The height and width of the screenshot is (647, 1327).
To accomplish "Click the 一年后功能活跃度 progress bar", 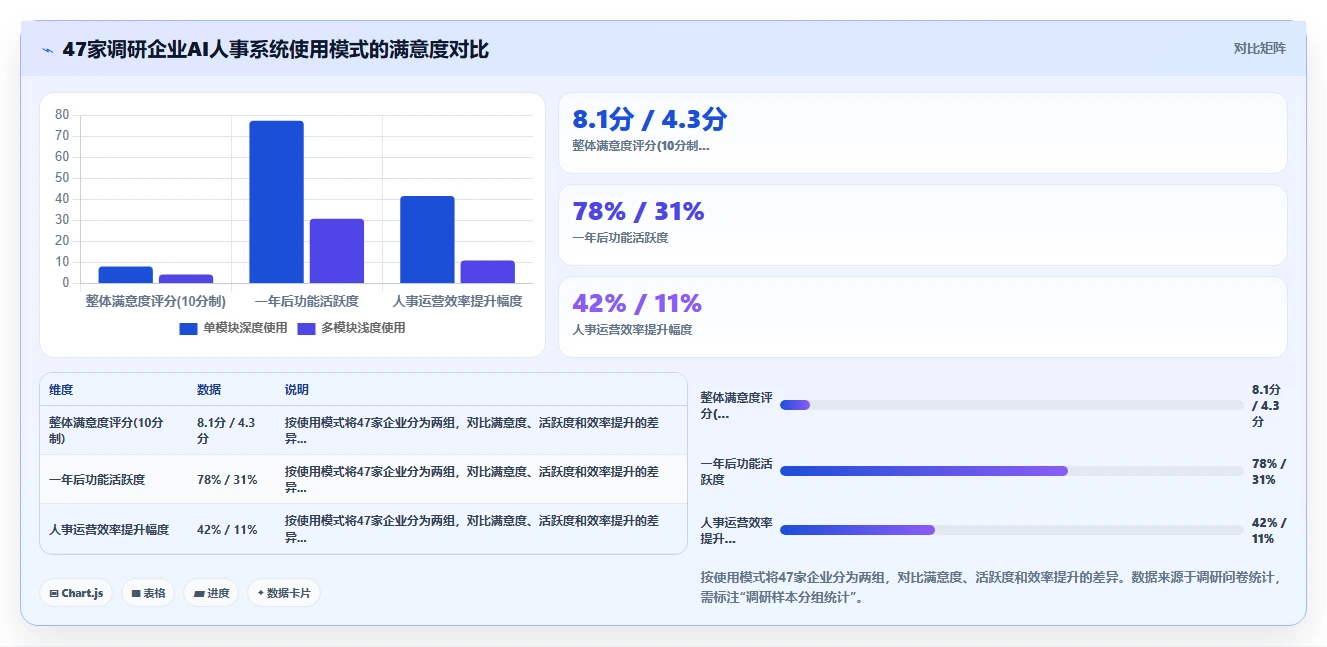I will coord(1011,471).
